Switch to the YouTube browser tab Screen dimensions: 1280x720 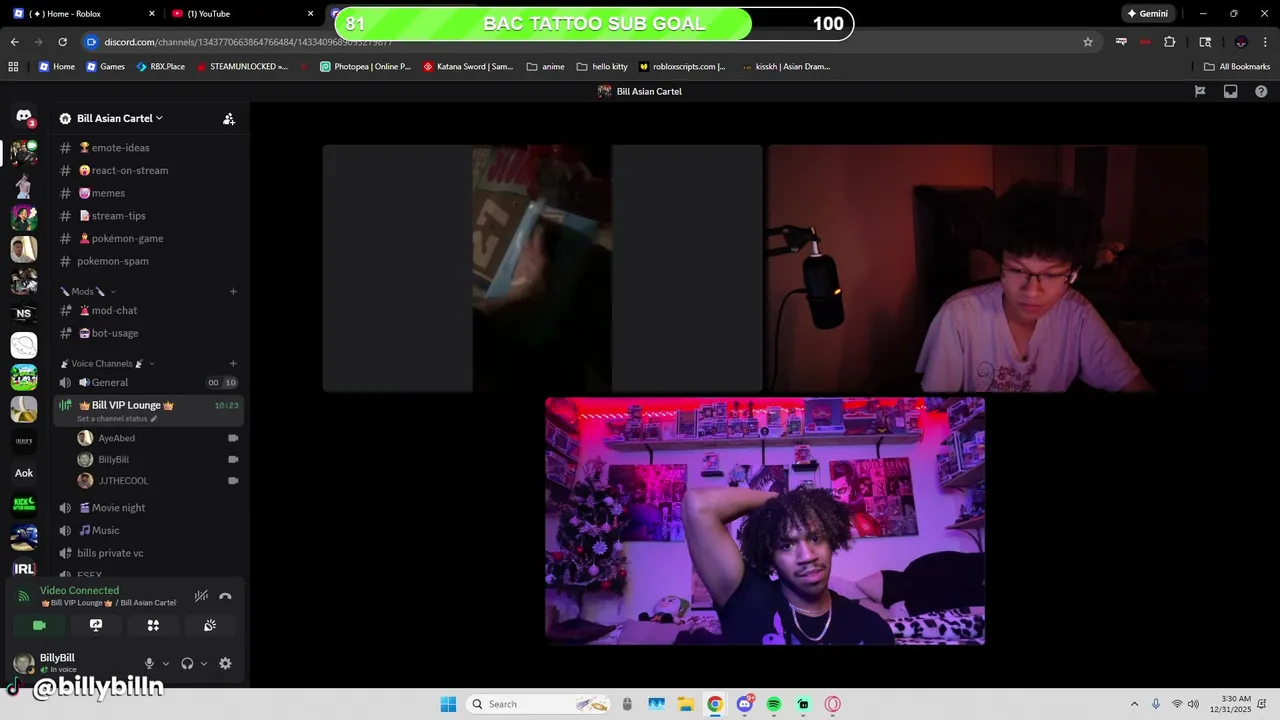(x=241, y=14)
